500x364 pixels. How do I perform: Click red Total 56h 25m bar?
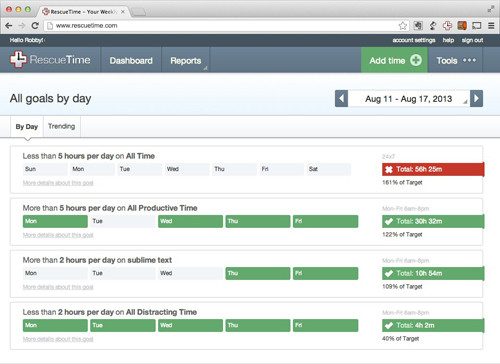click(x=433, y=169)
